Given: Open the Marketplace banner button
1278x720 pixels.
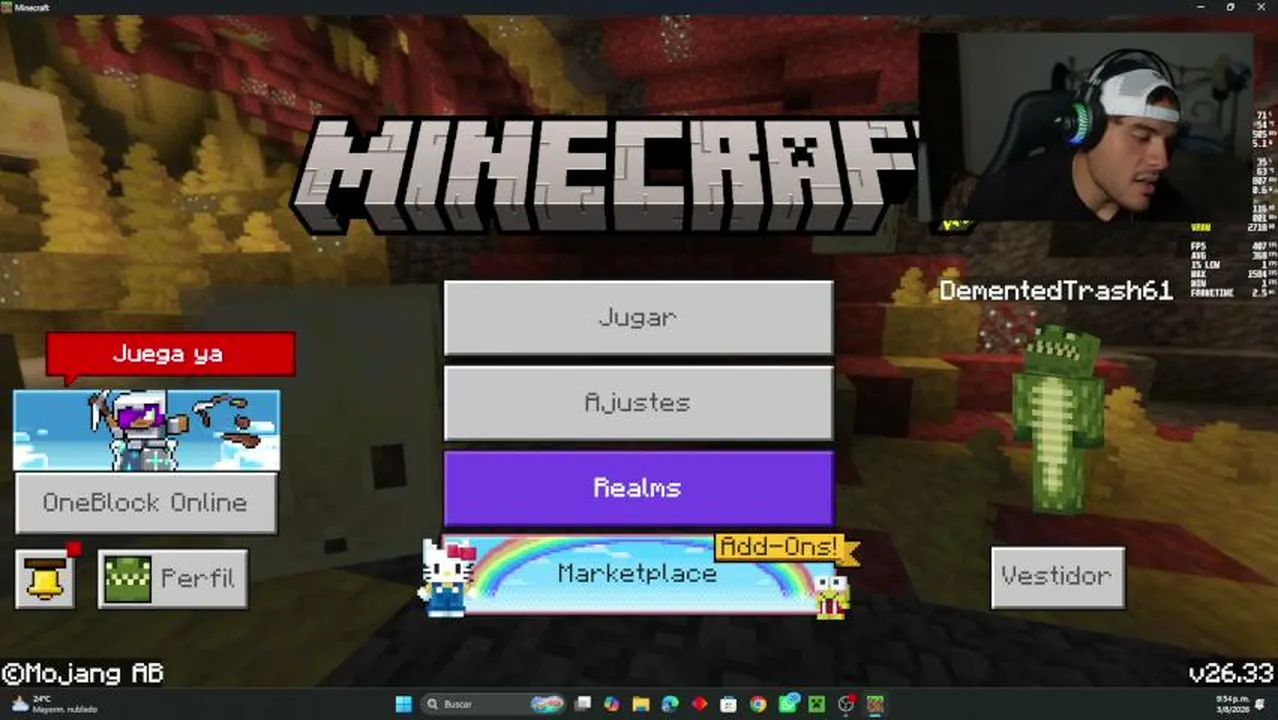Looking at the screenshot, I should point(638,574).
